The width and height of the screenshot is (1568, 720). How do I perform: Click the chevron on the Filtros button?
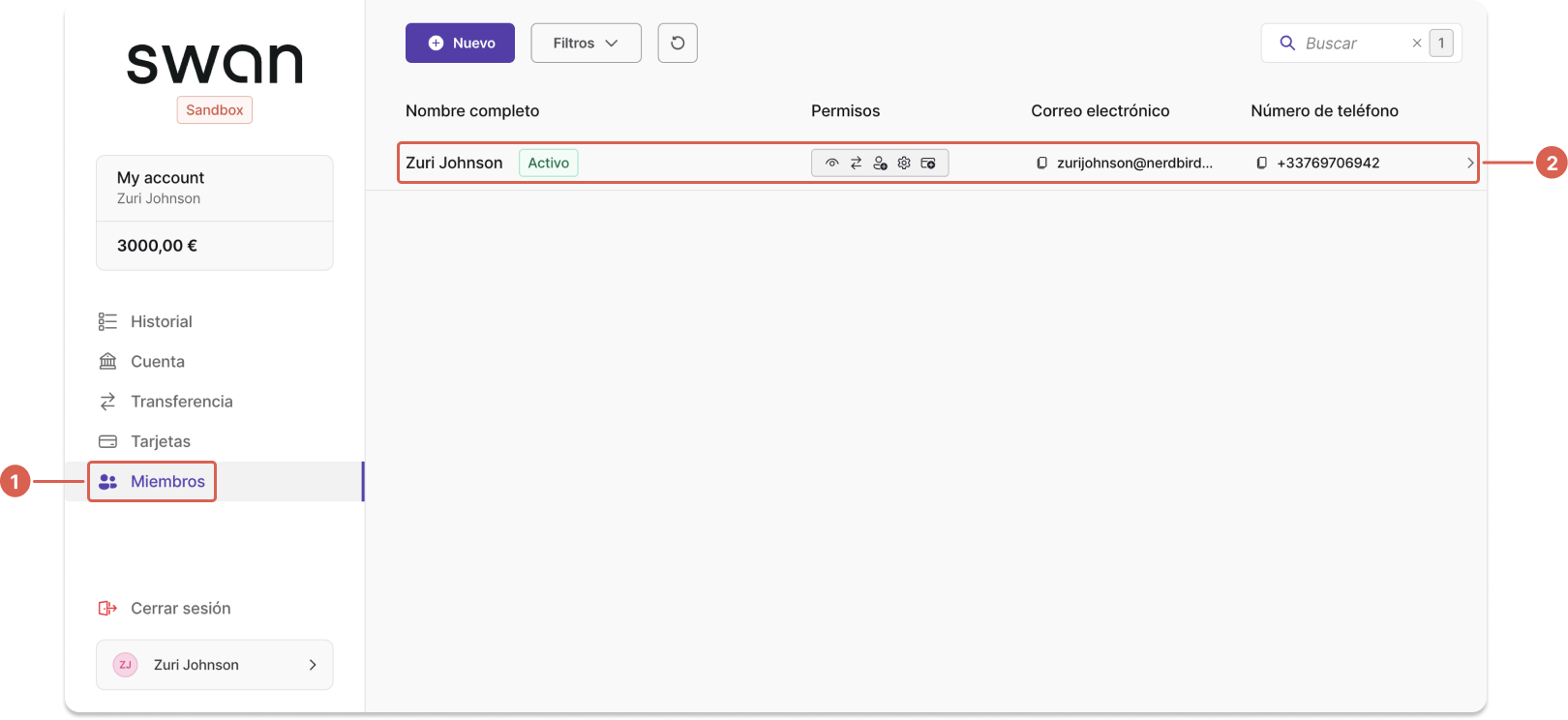(611, 43)
